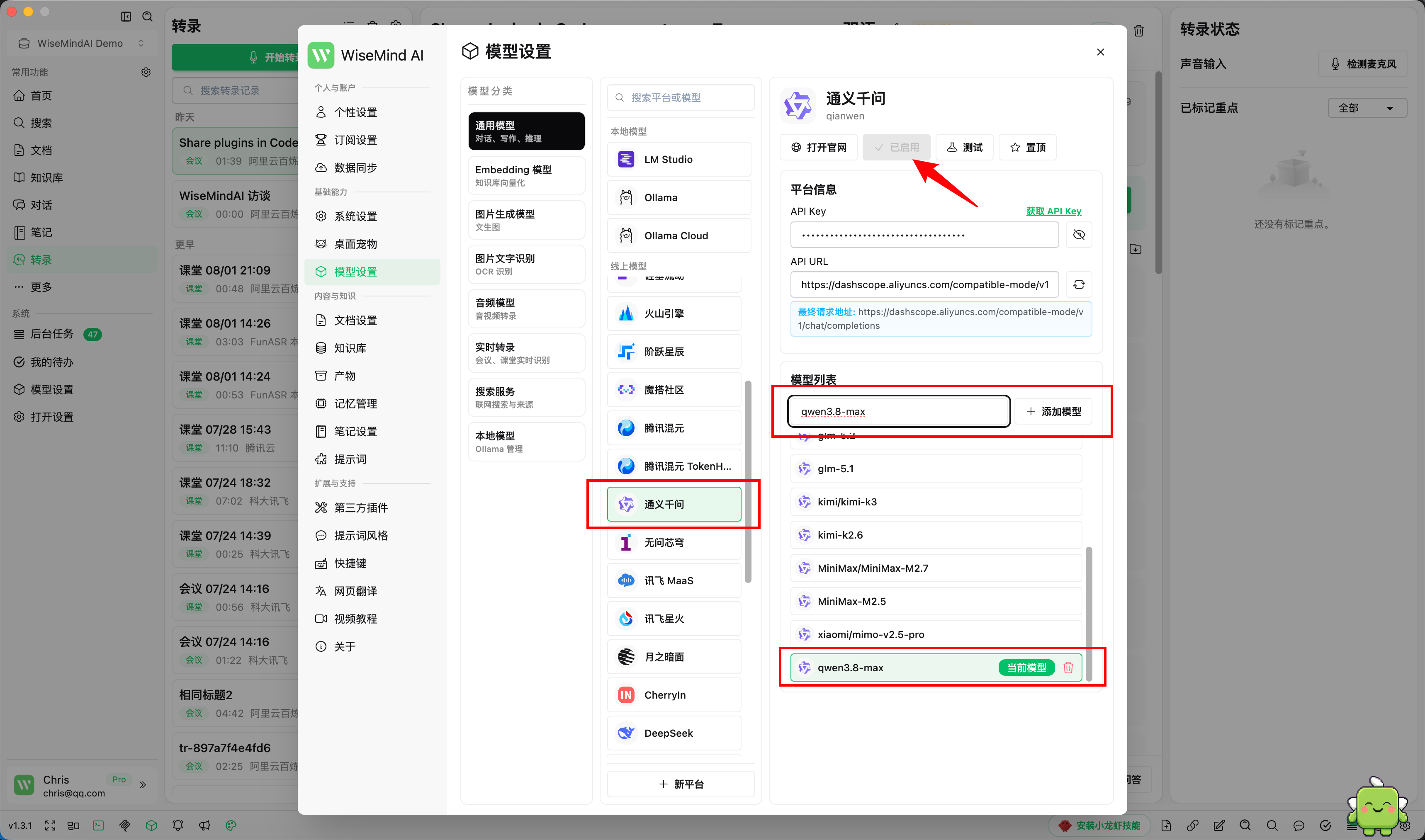Viewport: 1425px width, 840px height.
Task: Click the green cube icon in the status bar
Action: tap(151, 825)
